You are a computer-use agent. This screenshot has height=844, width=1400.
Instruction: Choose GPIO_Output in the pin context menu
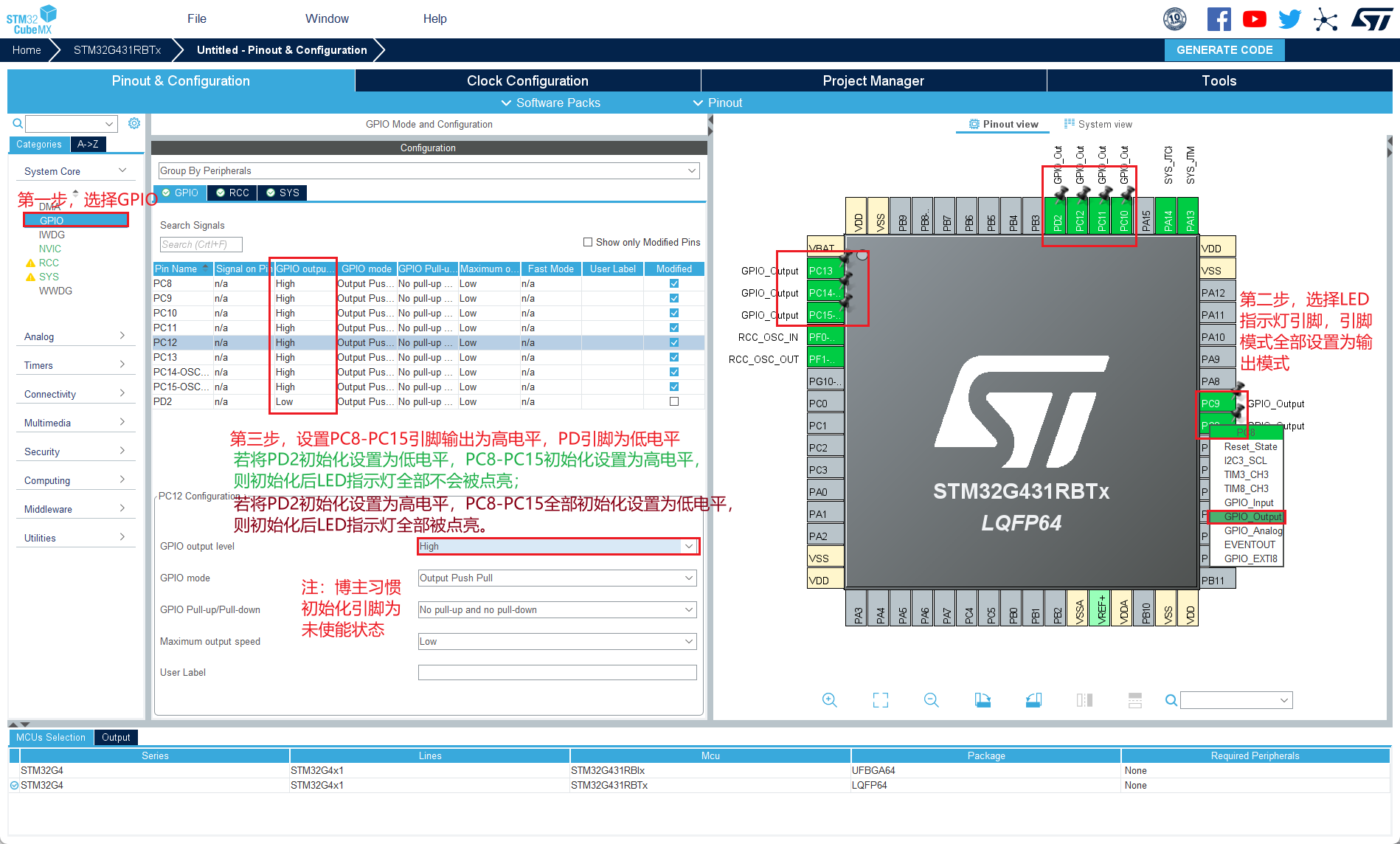(1252, 516)
